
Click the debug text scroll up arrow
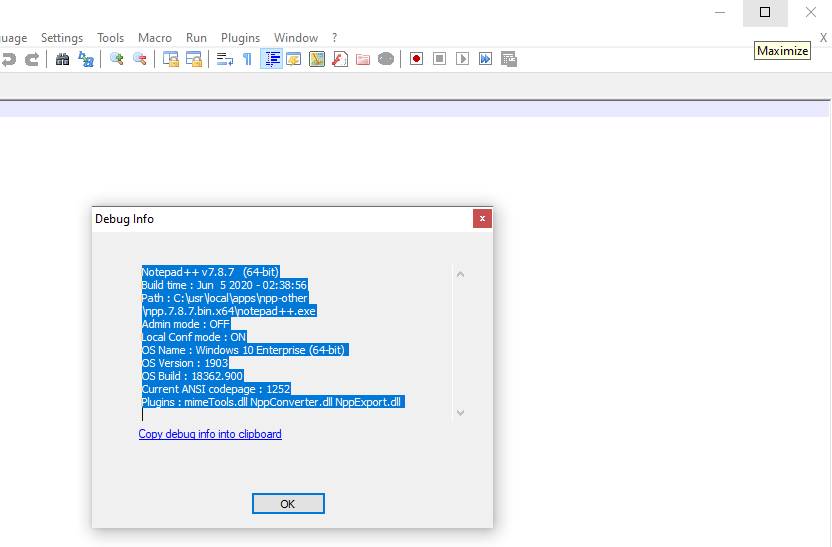(461, 274)
